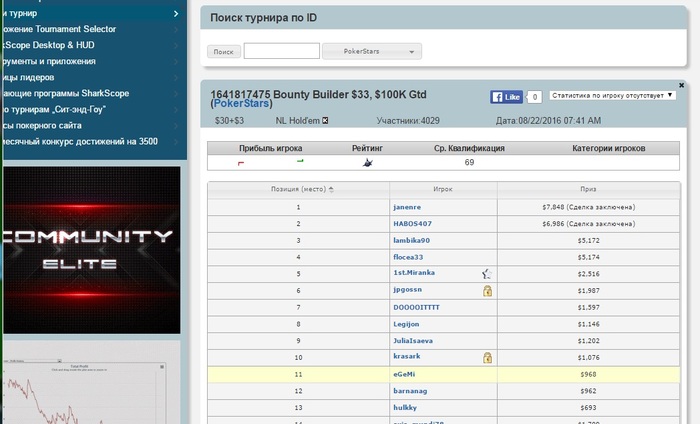The image size is (700, 424).
Task: Open программы SharkScope menu item
Action: tap(65, 93)
